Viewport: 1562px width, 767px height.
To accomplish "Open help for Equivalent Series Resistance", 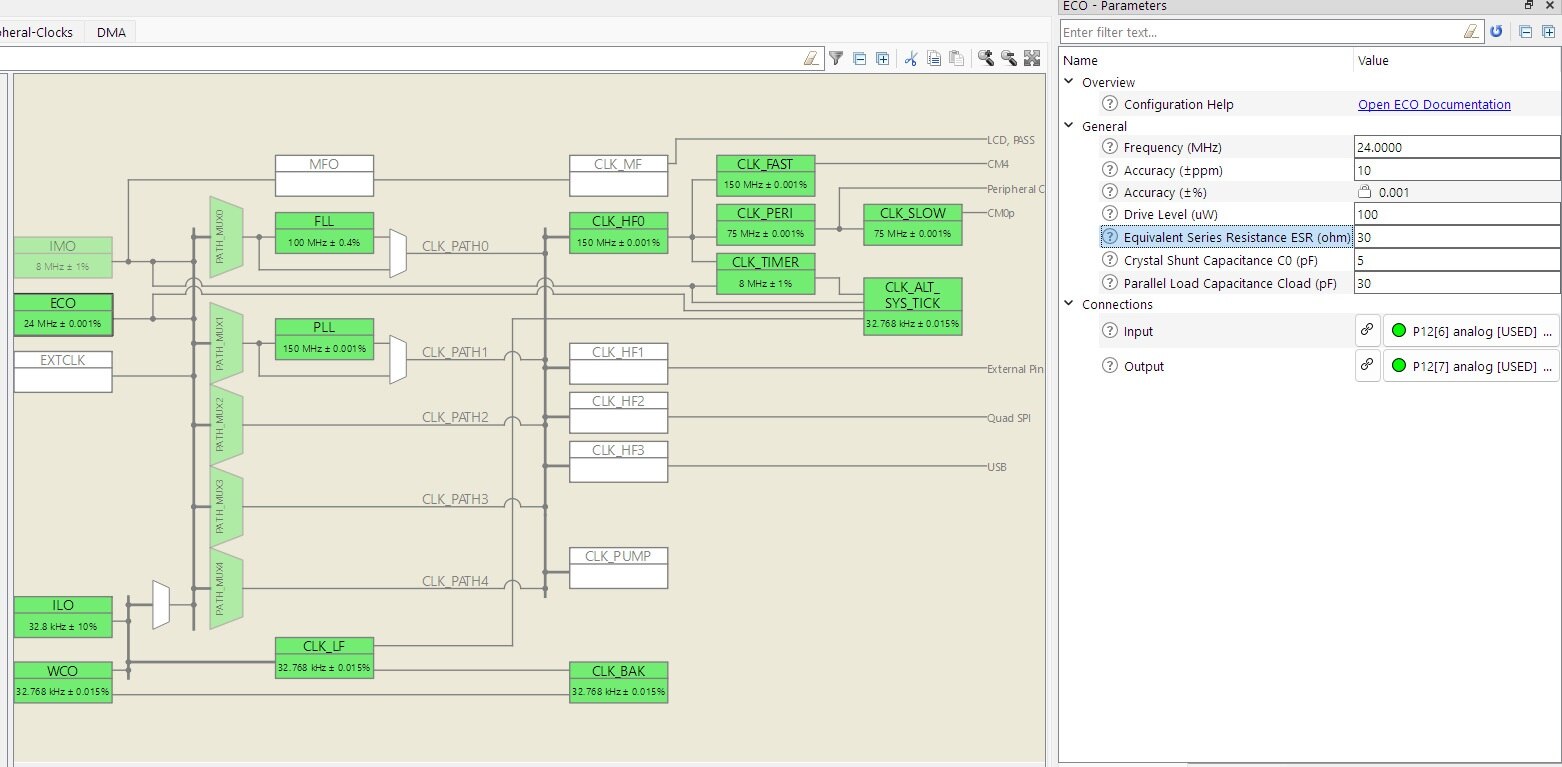I will tap(1109, 237).
